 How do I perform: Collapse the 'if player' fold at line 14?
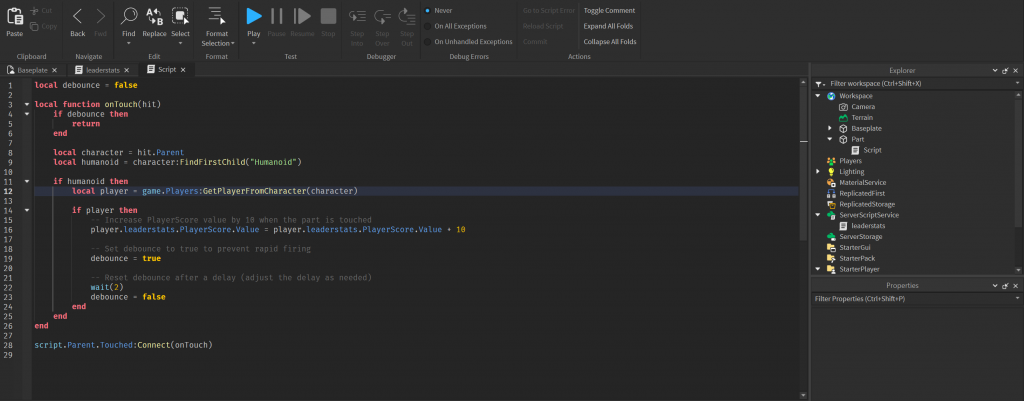[27, 210]
